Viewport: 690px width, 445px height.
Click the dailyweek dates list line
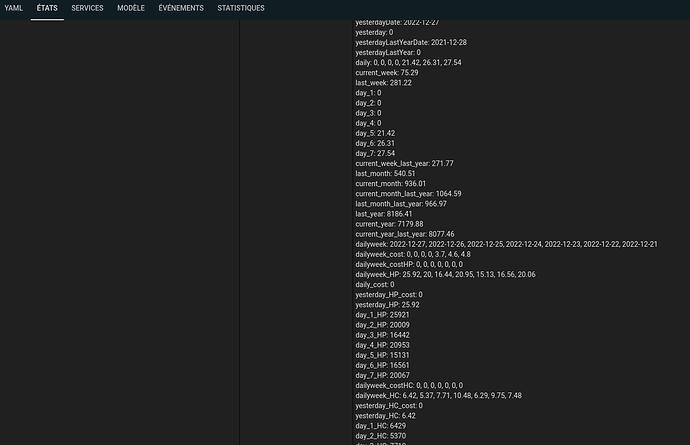click(x=506, y=244)
